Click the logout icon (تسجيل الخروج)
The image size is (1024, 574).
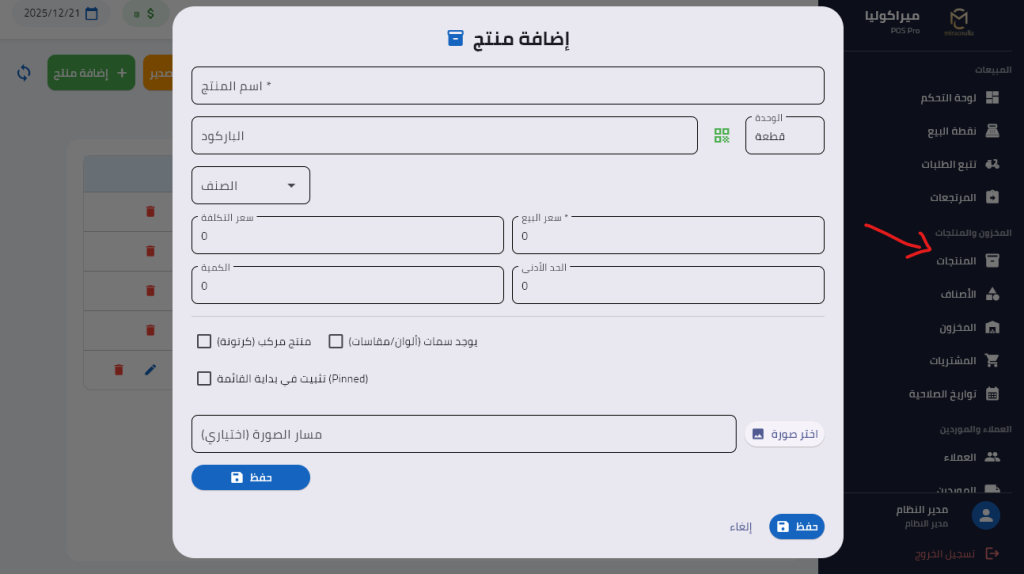click(x=992, y=553)
